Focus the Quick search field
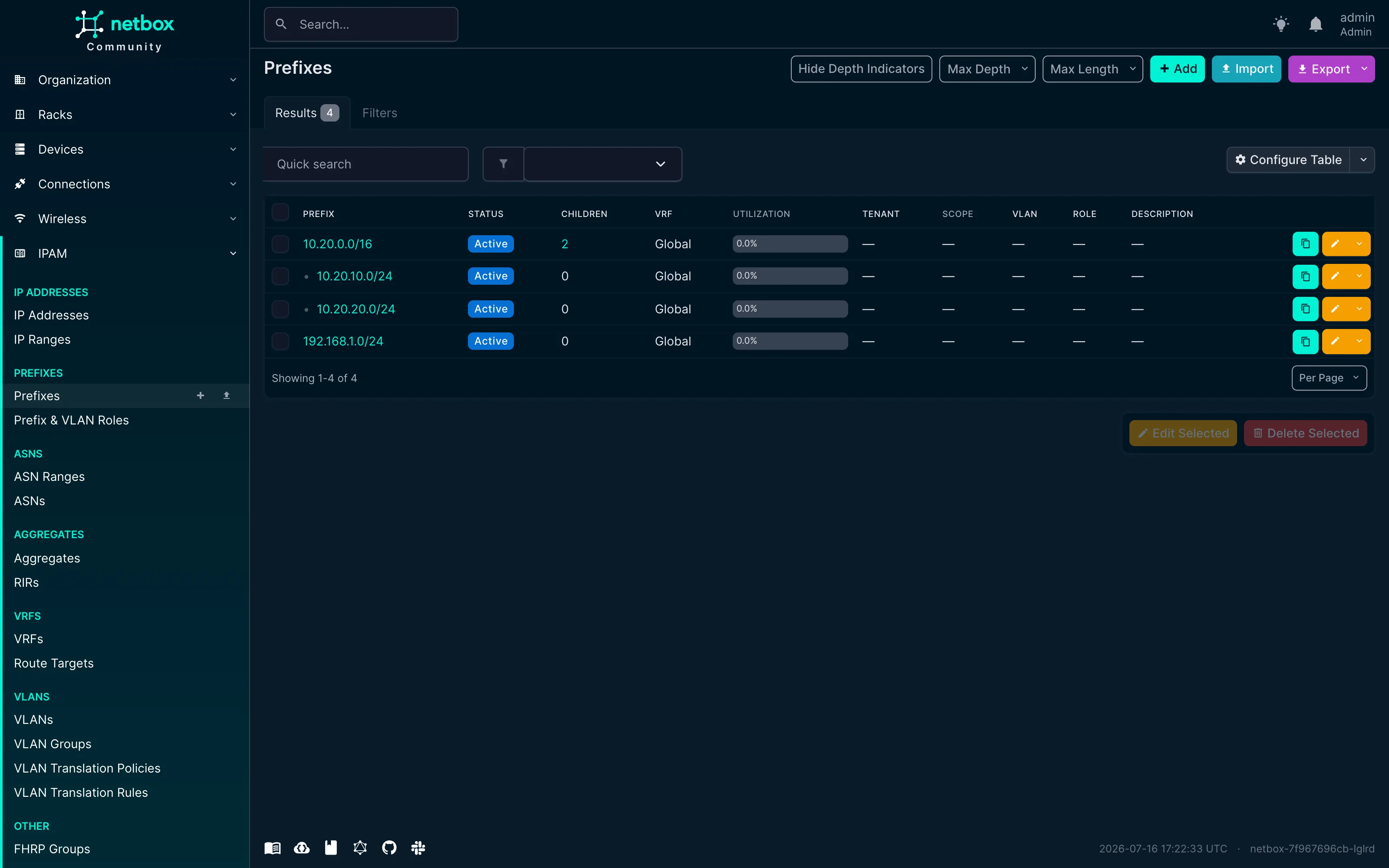 pyautogui.click(x=366, y=164)
